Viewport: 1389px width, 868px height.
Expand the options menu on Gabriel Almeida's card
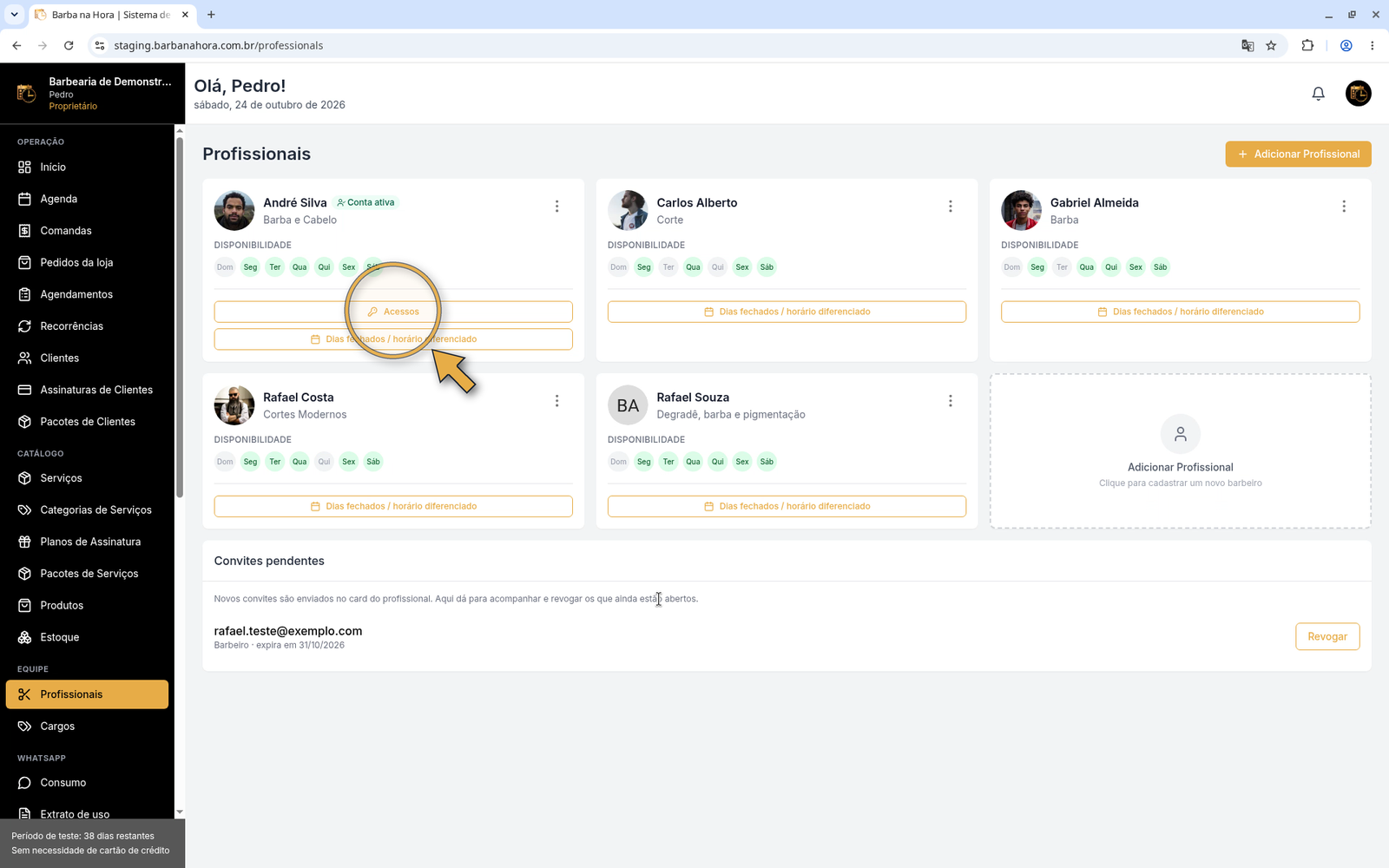pyautogui.click(x=1343, y=207)
